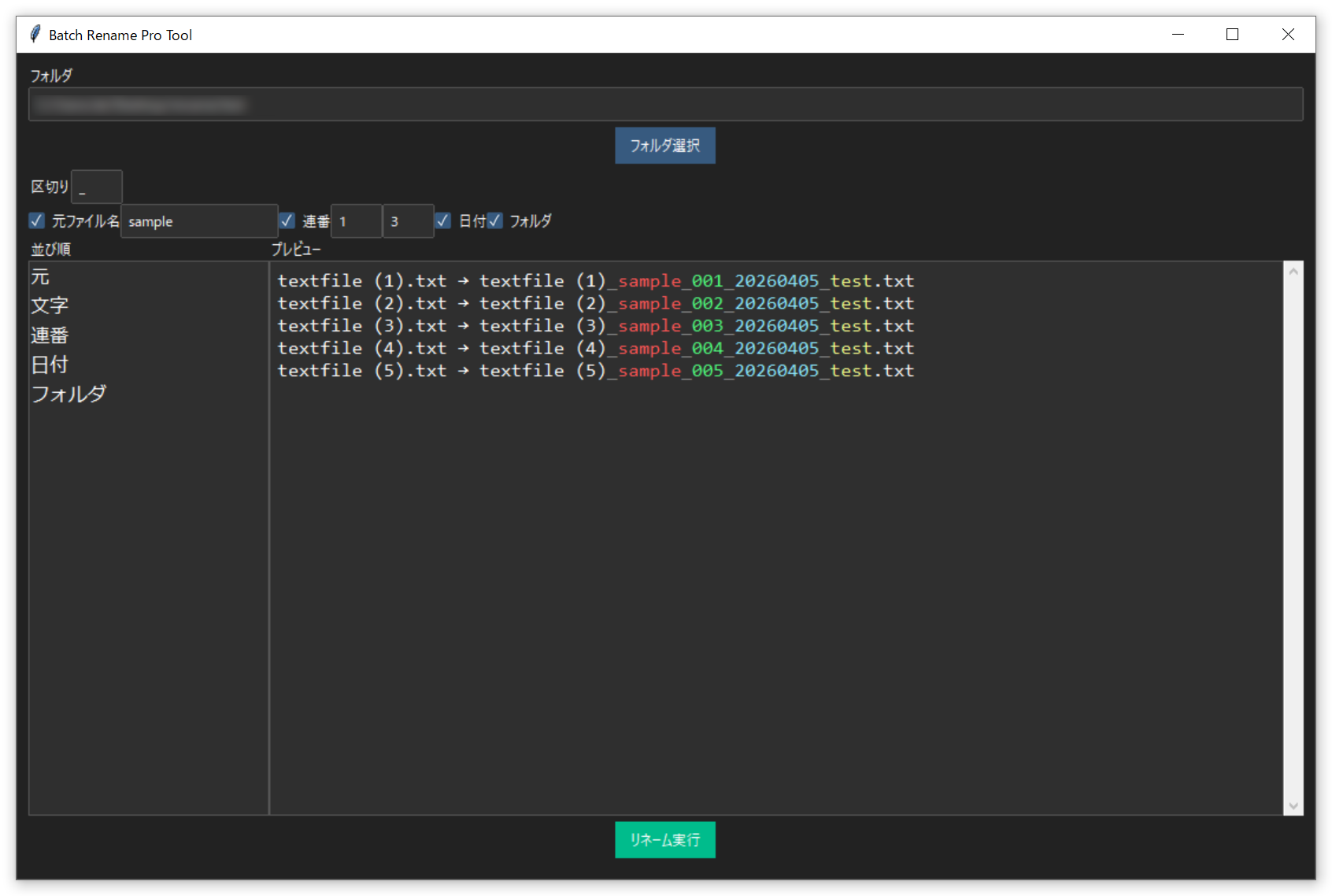
Task: Focus the 連番 digit count field
Action: (x=409, y=221)
